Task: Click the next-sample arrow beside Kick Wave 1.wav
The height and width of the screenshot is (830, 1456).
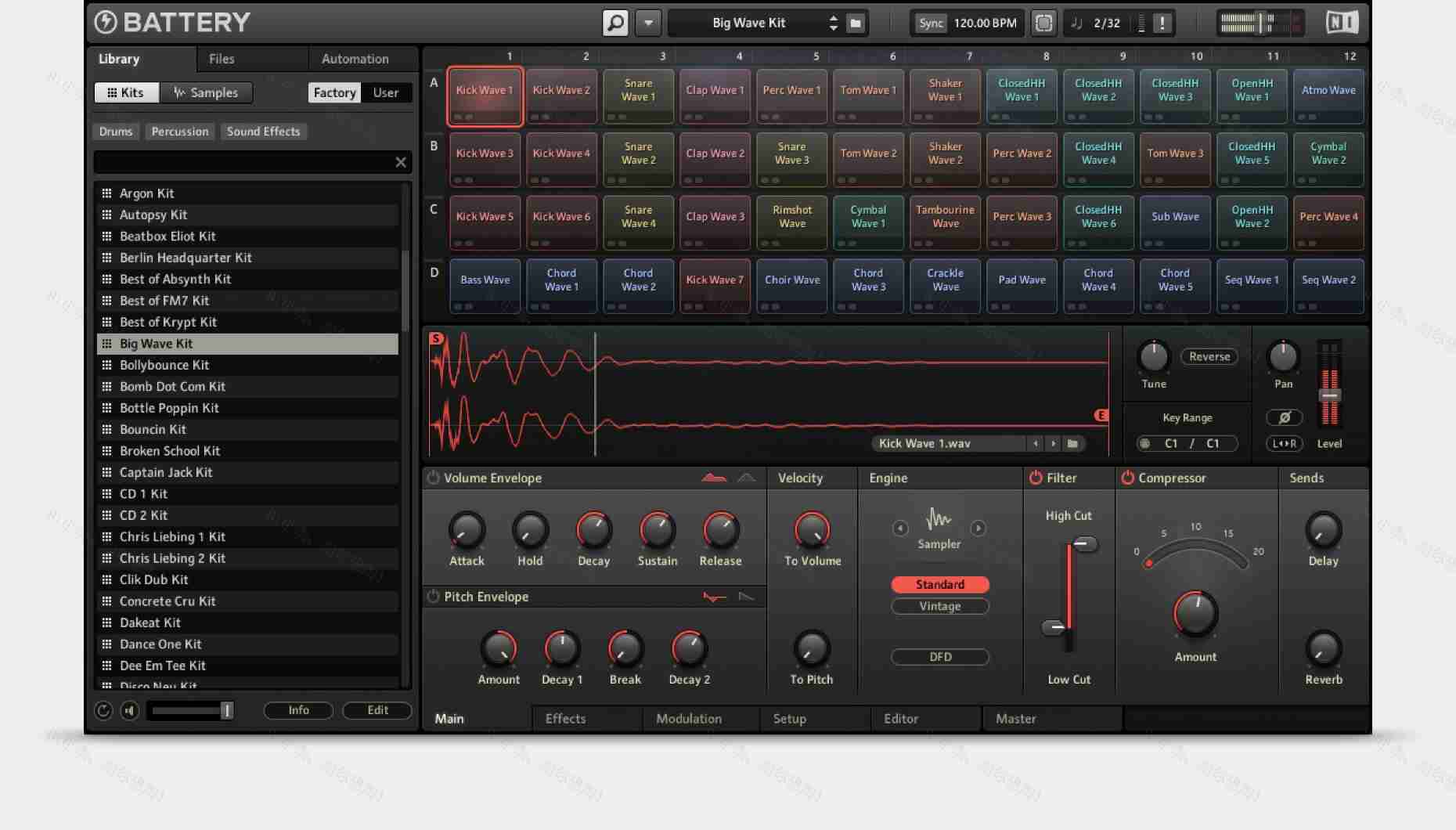Action: coord(1054,443)
